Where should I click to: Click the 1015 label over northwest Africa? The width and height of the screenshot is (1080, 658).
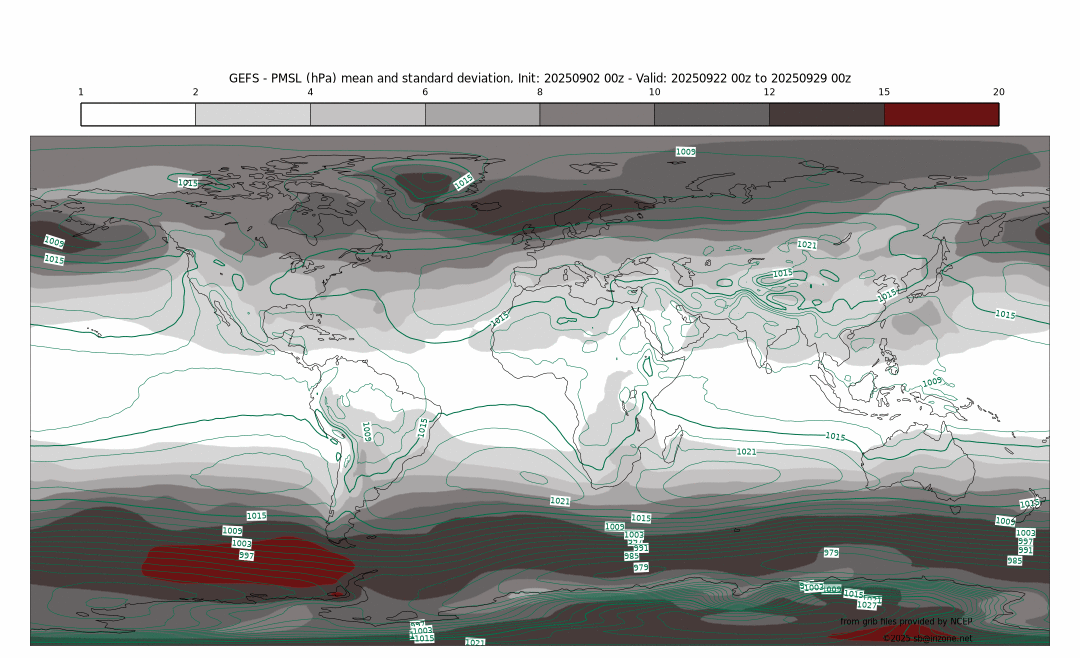[499, 318]
